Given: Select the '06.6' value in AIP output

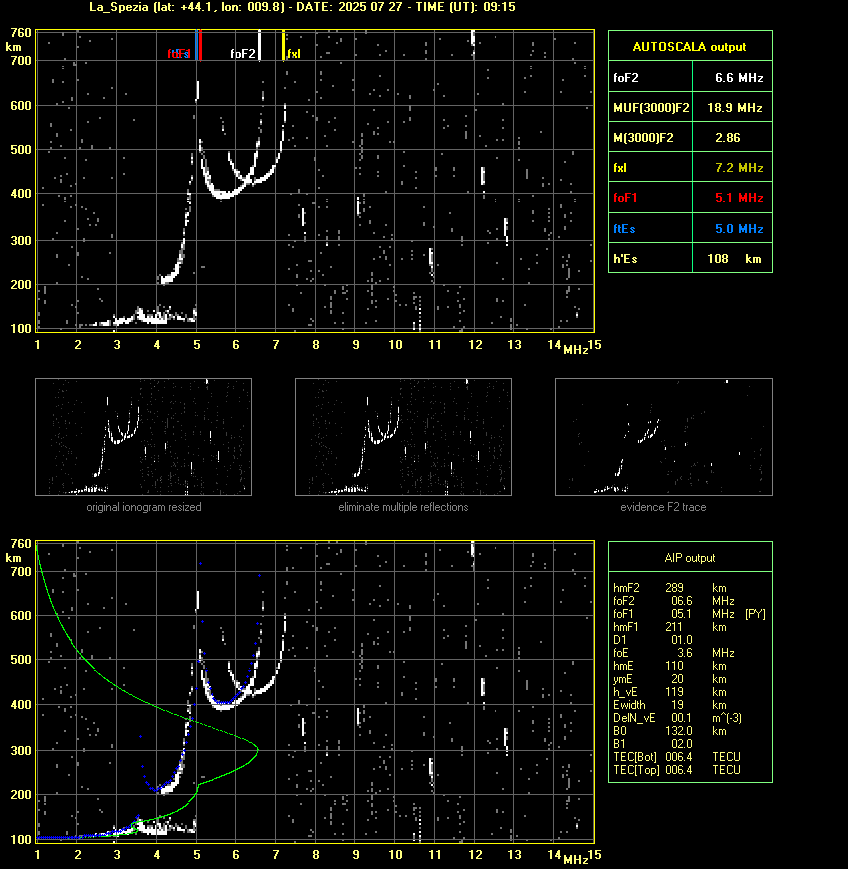Looking at the screenshot, I should (682, 601).
